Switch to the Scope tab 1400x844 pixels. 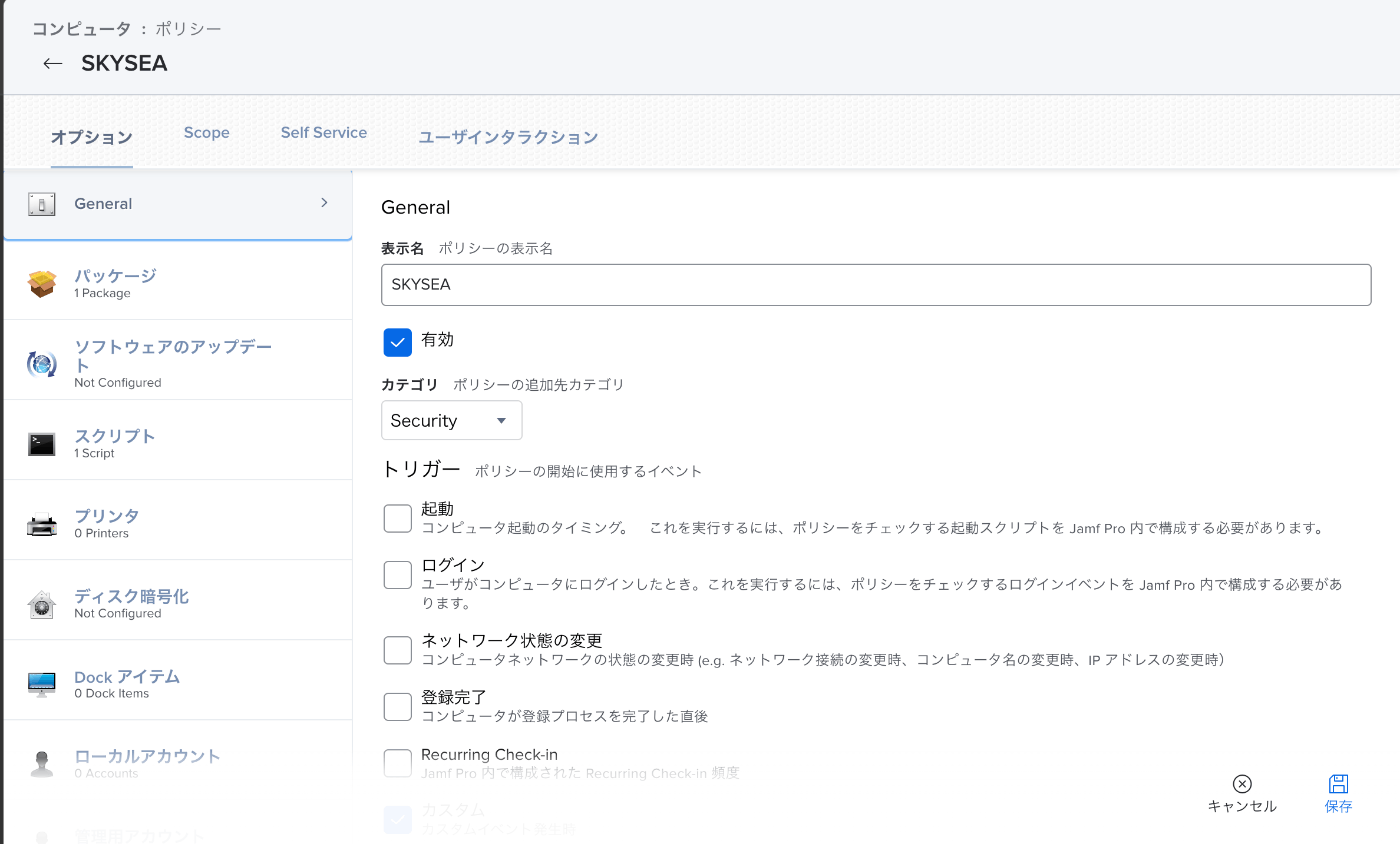tap(207, 133)
